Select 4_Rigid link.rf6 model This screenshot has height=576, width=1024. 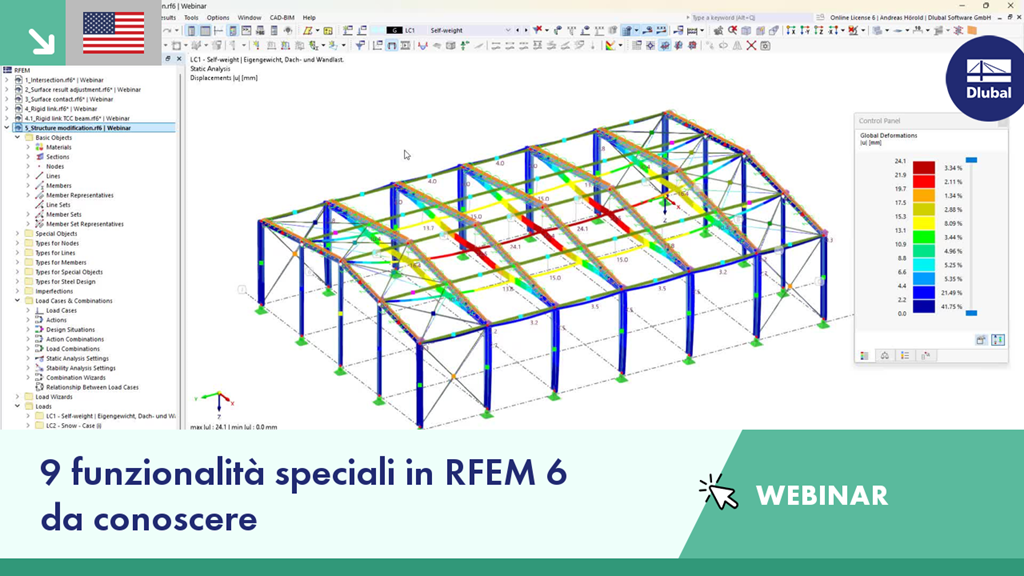[61, 108]
